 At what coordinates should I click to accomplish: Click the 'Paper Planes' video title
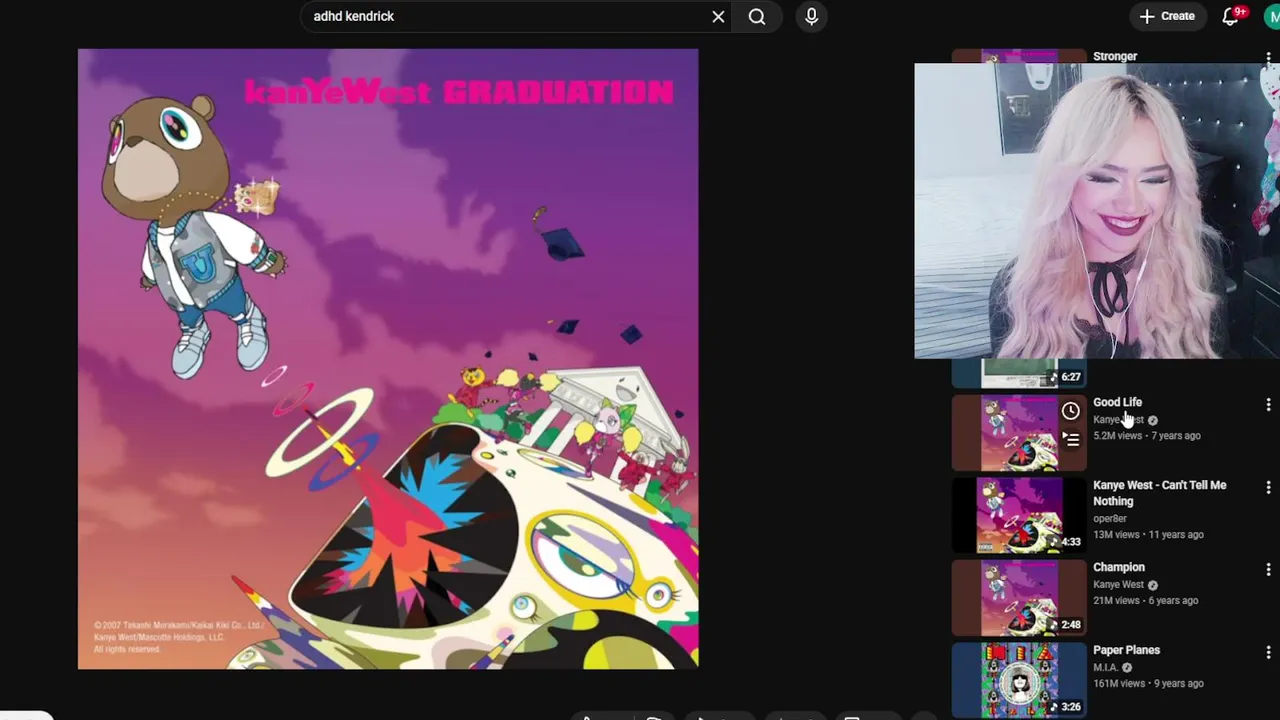tap(1126, 650)
